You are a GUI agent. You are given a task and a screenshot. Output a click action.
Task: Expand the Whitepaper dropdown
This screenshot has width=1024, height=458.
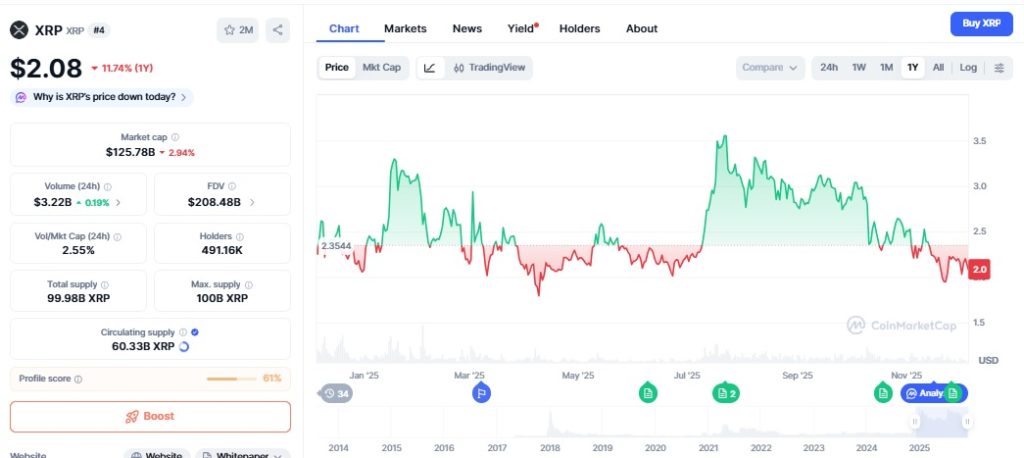tap(242, 455)
